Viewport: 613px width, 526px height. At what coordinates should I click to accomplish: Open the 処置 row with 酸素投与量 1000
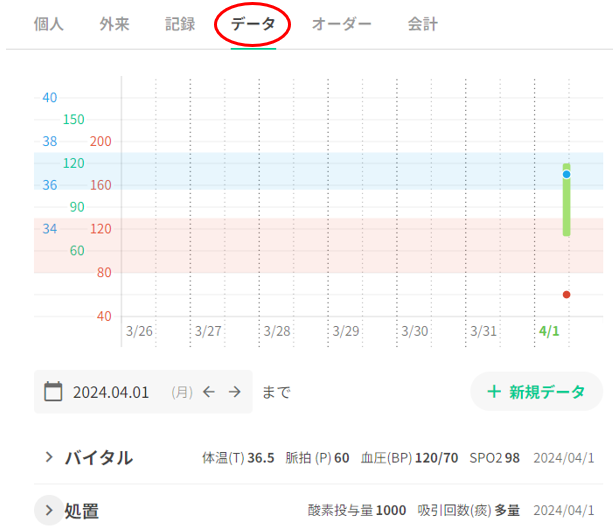[x=318, y=510]
